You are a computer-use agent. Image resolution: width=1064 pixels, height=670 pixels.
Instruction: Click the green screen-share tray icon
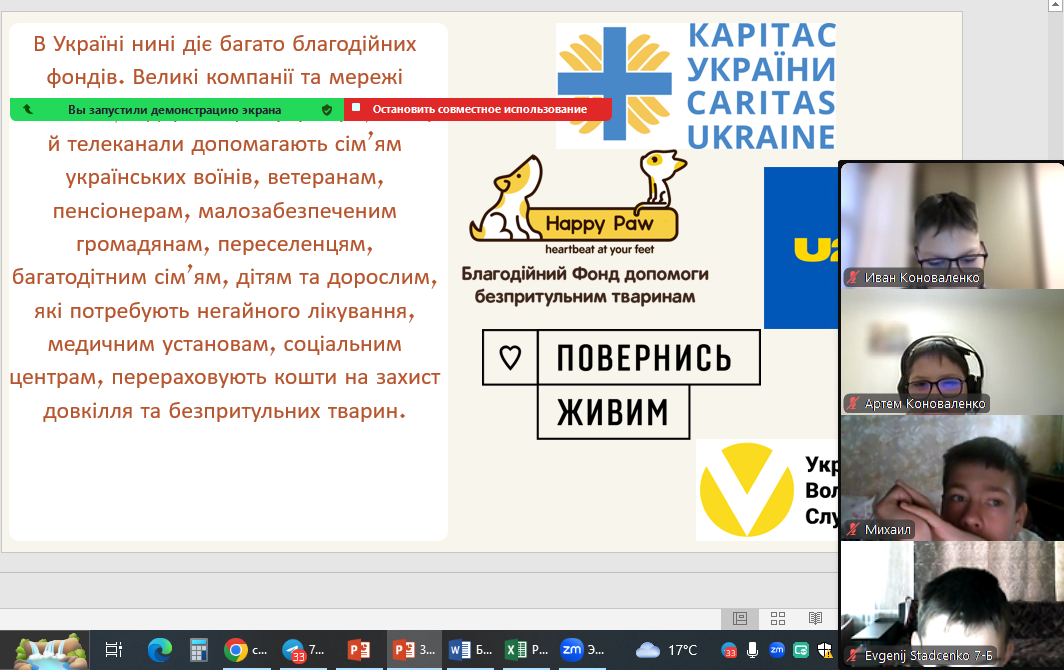pyautogui.click(x=801, y=650)
